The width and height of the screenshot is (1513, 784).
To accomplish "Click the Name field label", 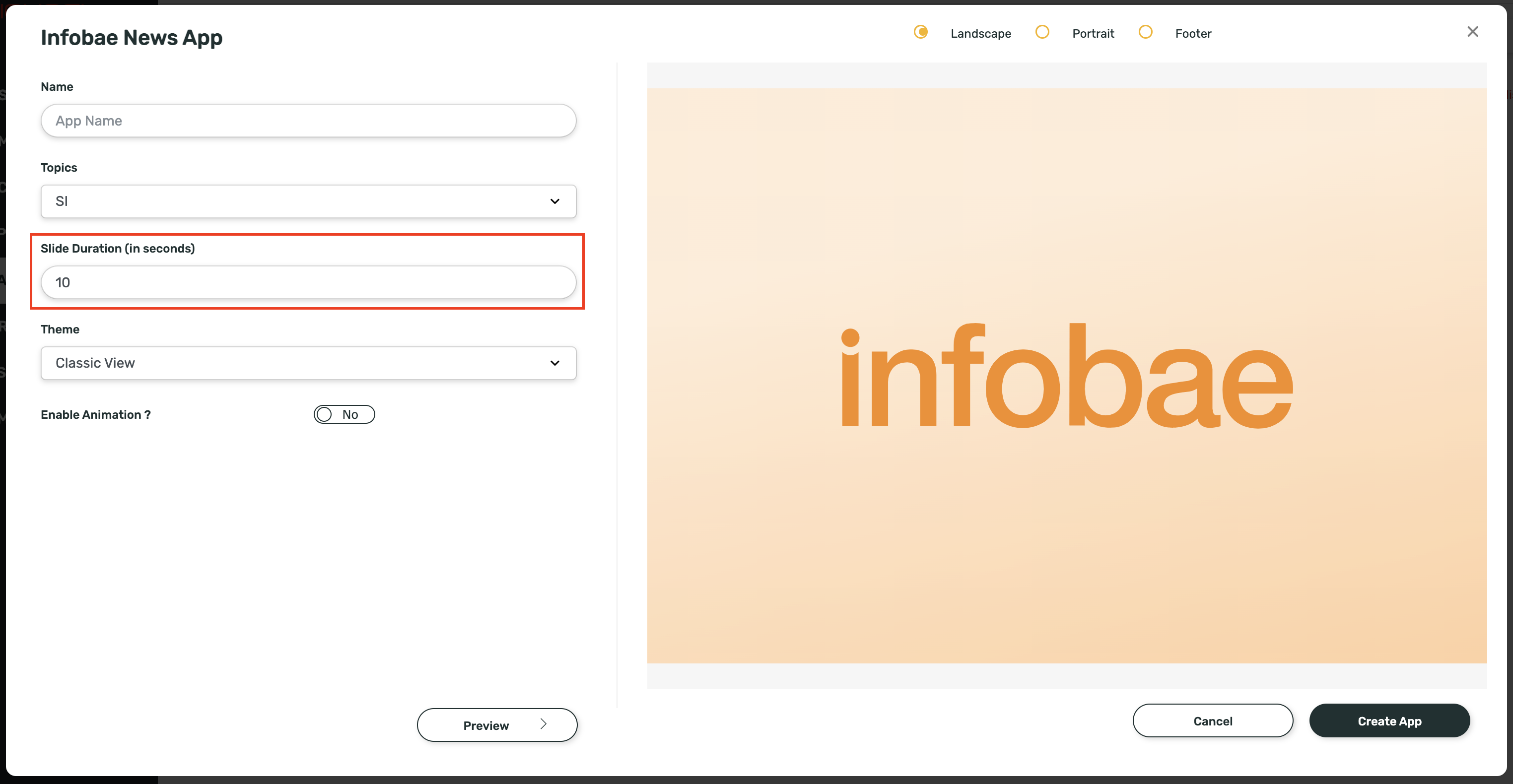I will click(57, 87).
